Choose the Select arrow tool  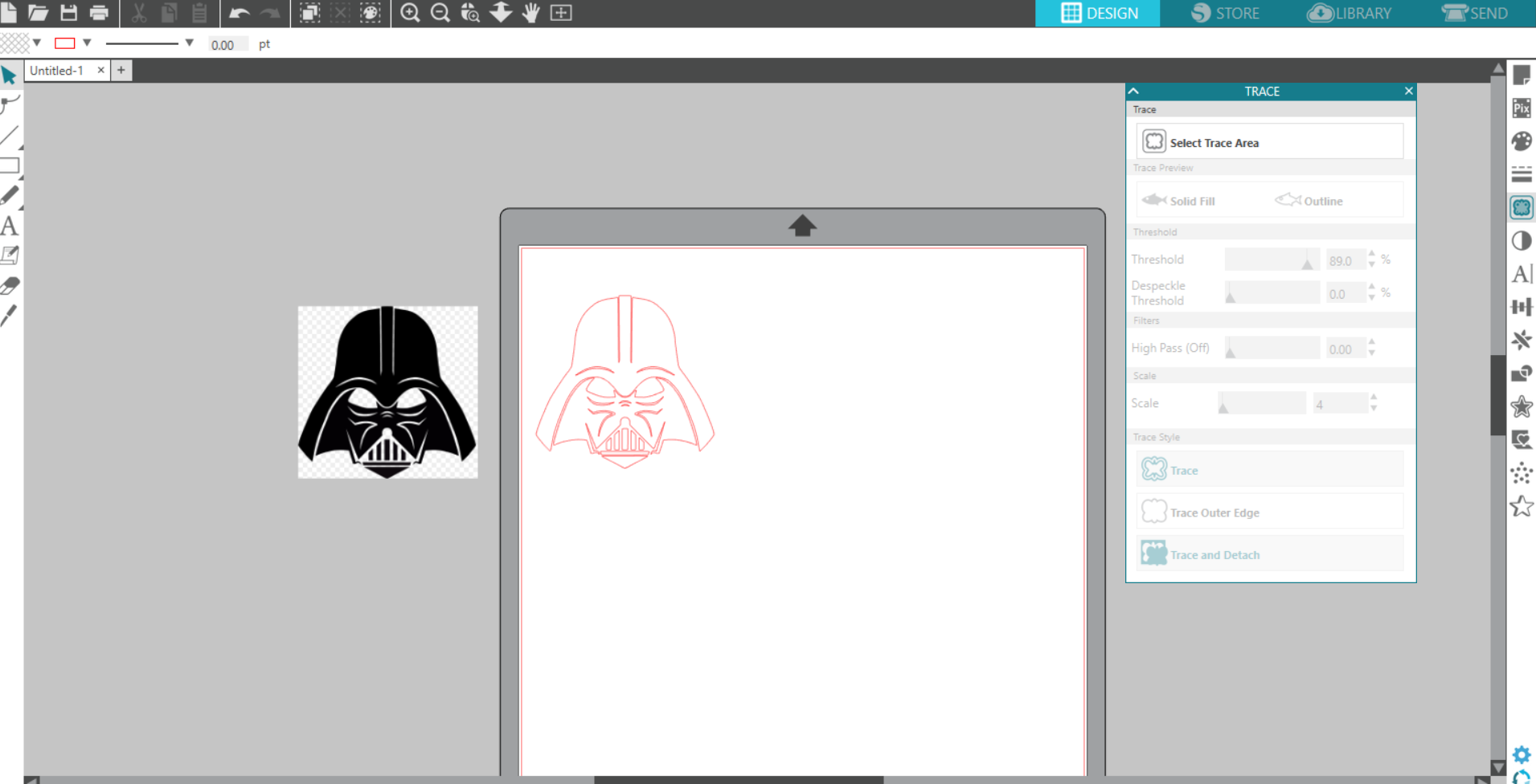[9, 75]
